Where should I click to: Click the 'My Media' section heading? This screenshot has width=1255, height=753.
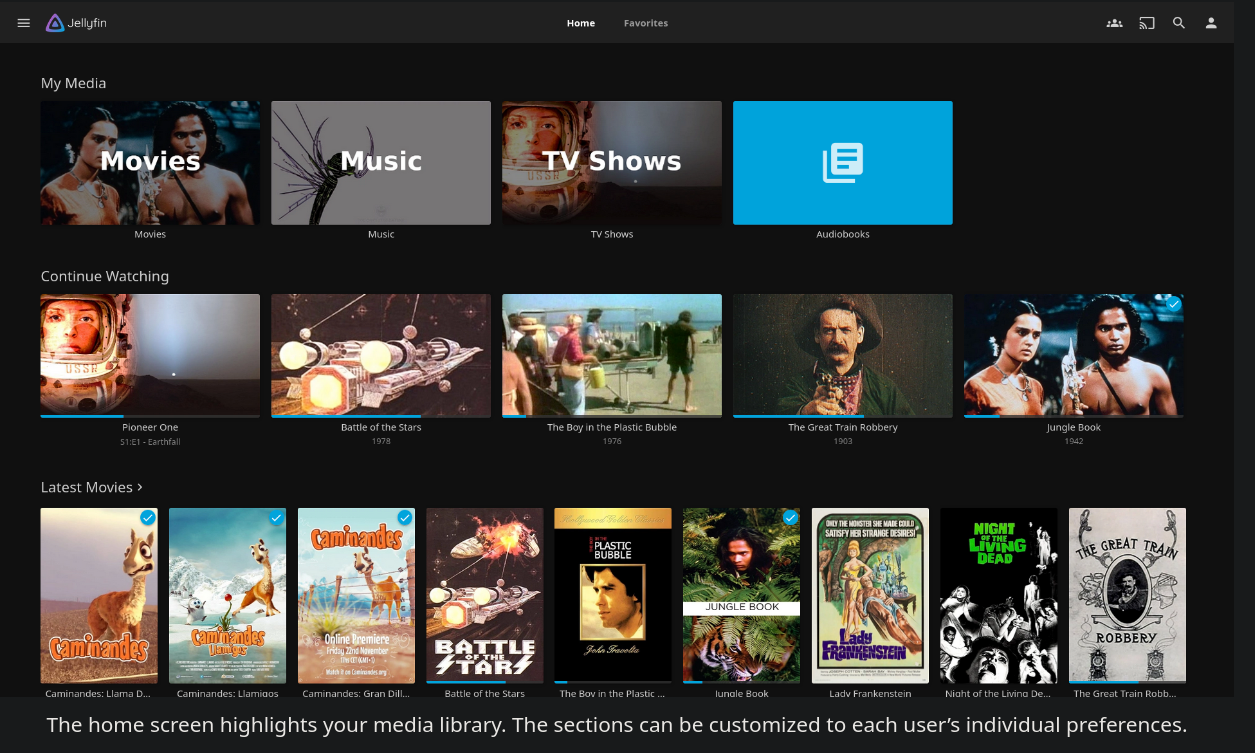point(73,83)
